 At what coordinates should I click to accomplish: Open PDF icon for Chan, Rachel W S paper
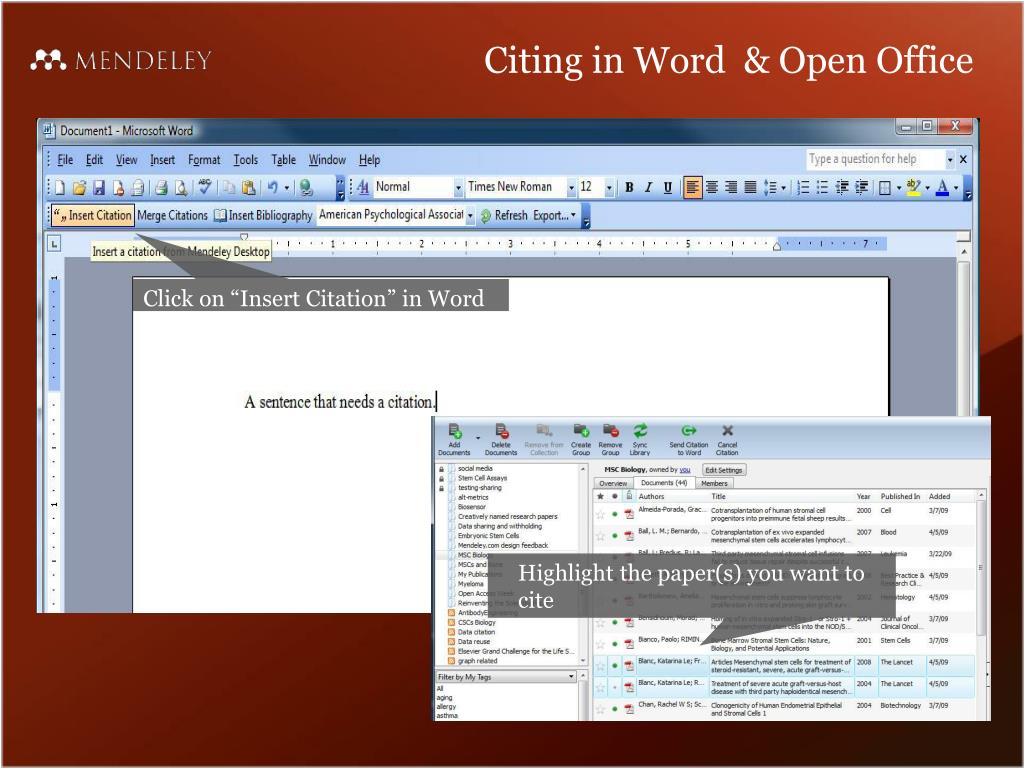[x=629, y=709]
